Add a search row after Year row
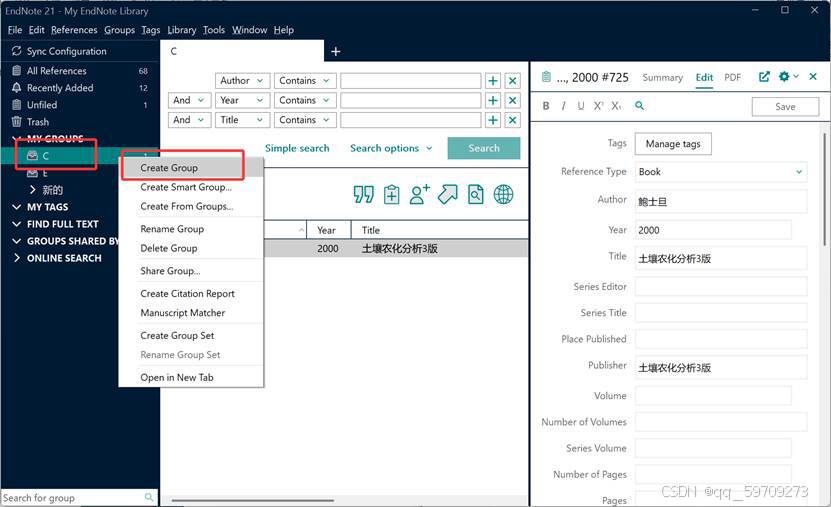Image resolution: width=831 pixels, height=507 pixels. (493, 100)
